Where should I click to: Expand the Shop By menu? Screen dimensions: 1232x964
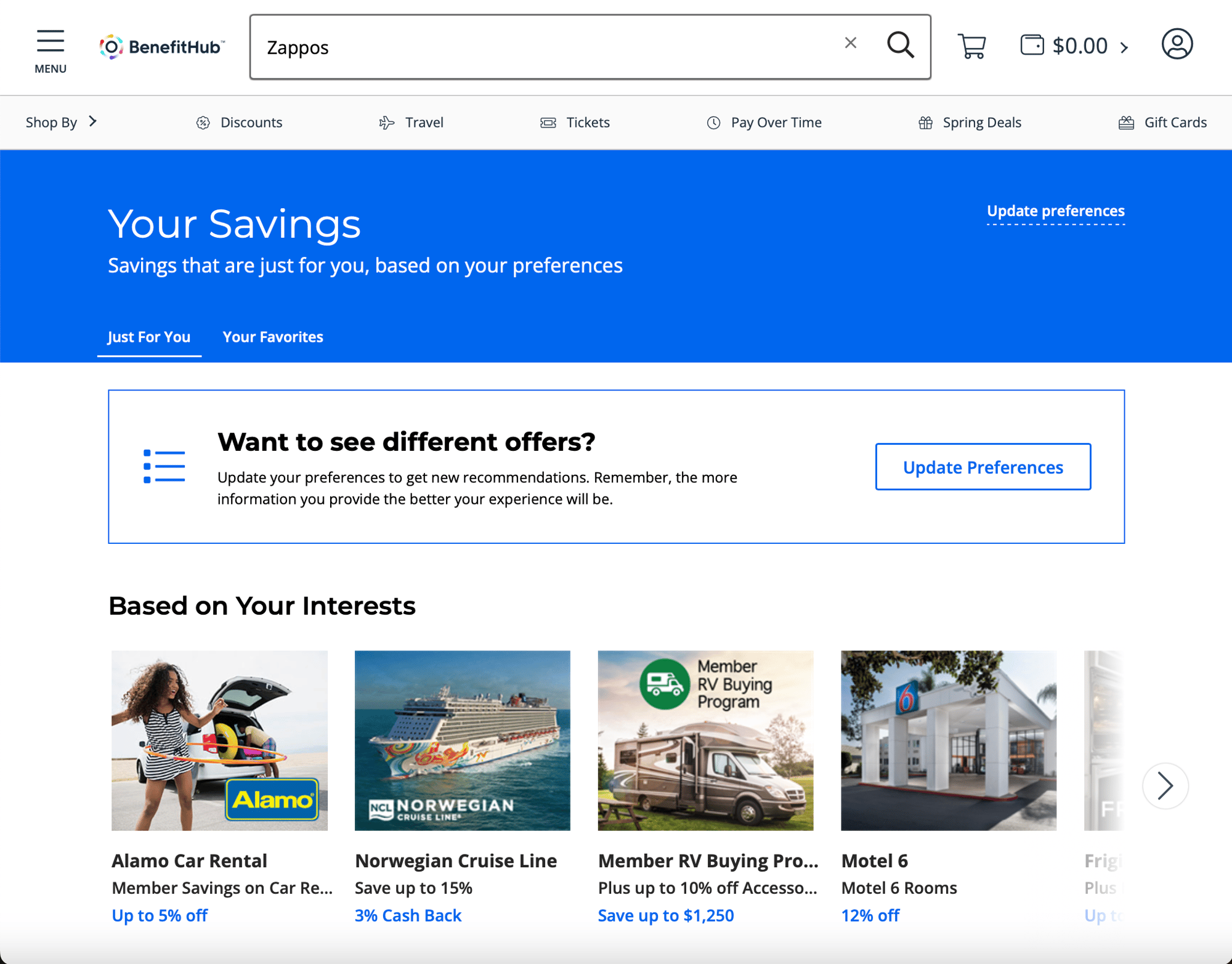pos(62,122)
